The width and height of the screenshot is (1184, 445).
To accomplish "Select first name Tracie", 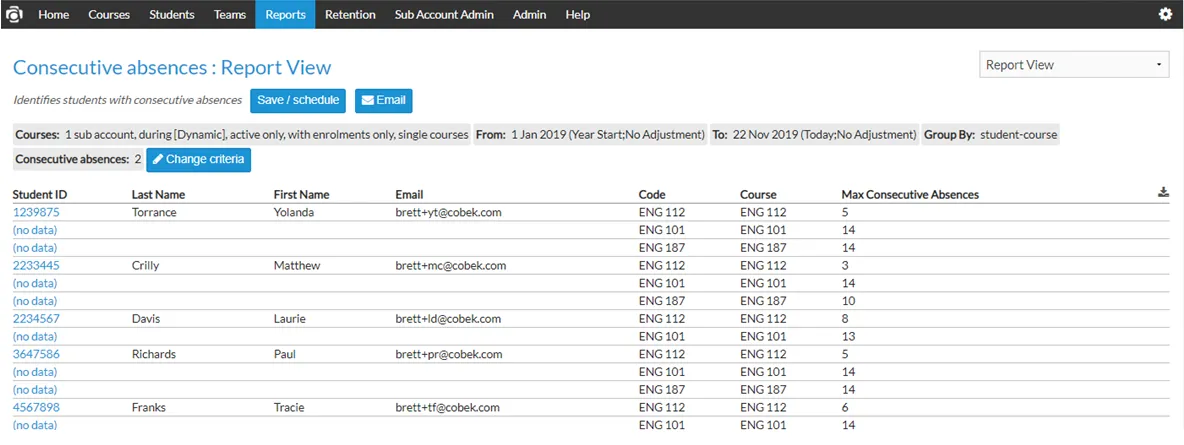I will pyautogui.click(x=288, y=407).
